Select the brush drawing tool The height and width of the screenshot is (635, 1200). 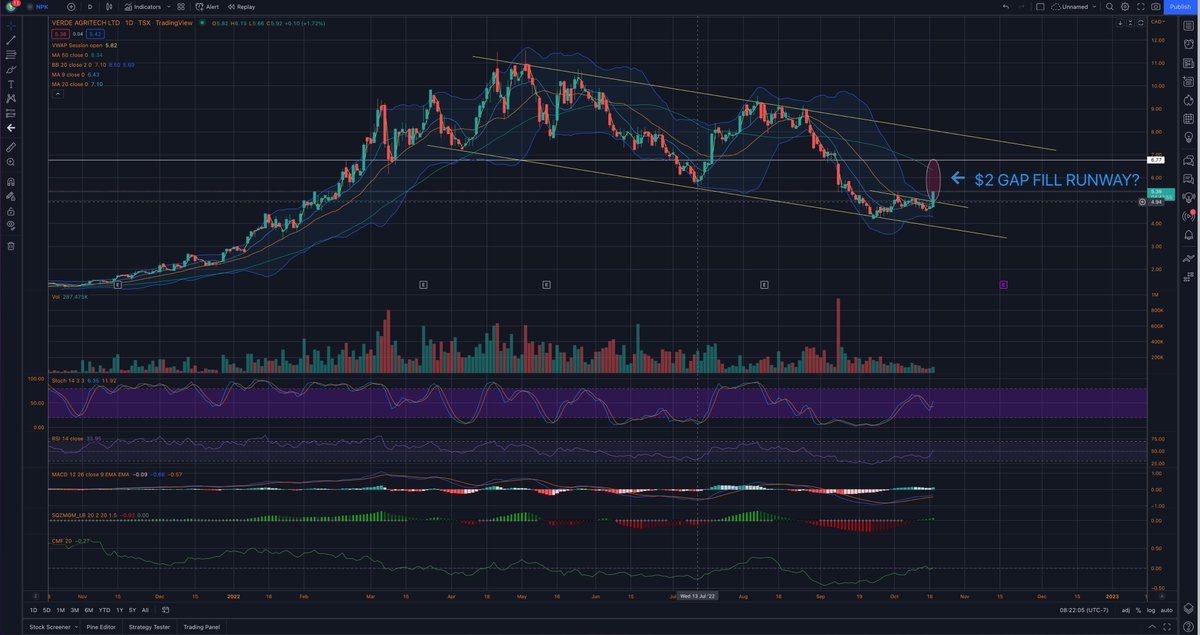(11, 69)
